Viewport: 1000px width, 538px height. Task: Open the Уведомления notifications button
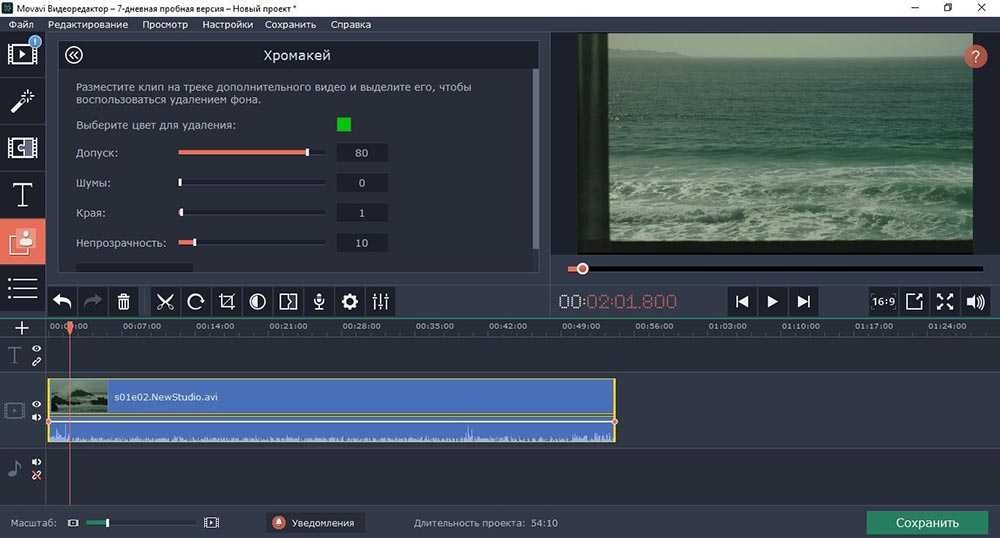pos(315,522)
